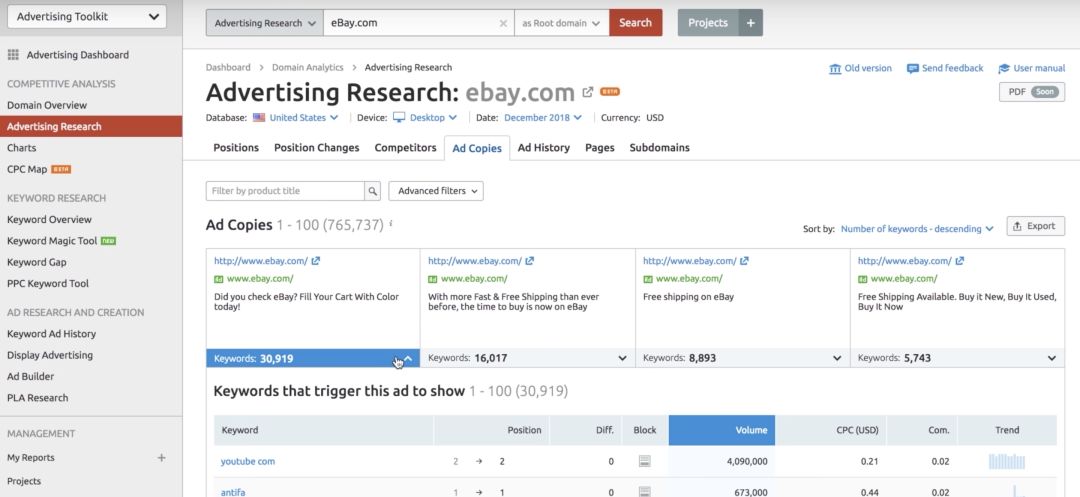Sort table by CPC (USD) column header

pos(831,430)
